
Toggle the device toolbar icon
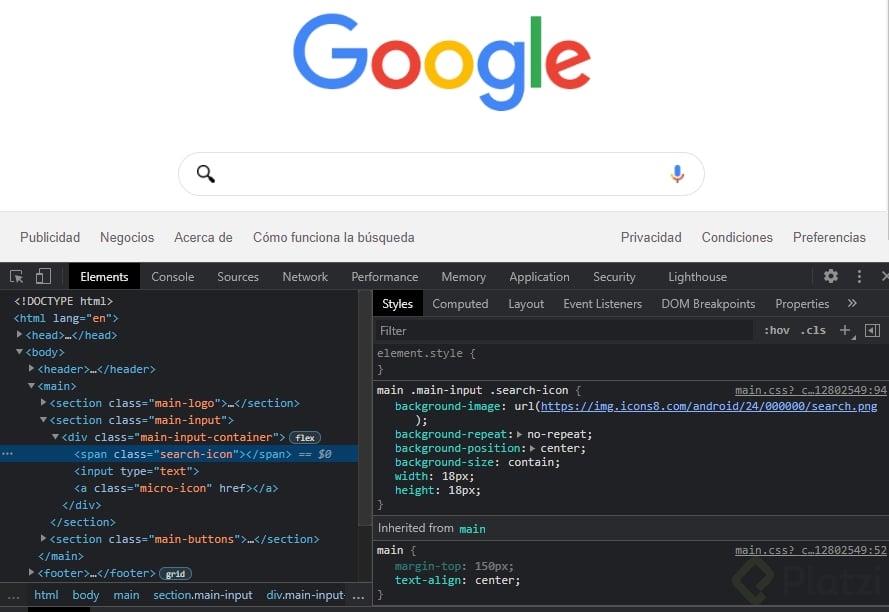pyautogui.click(x=43, y=276)
